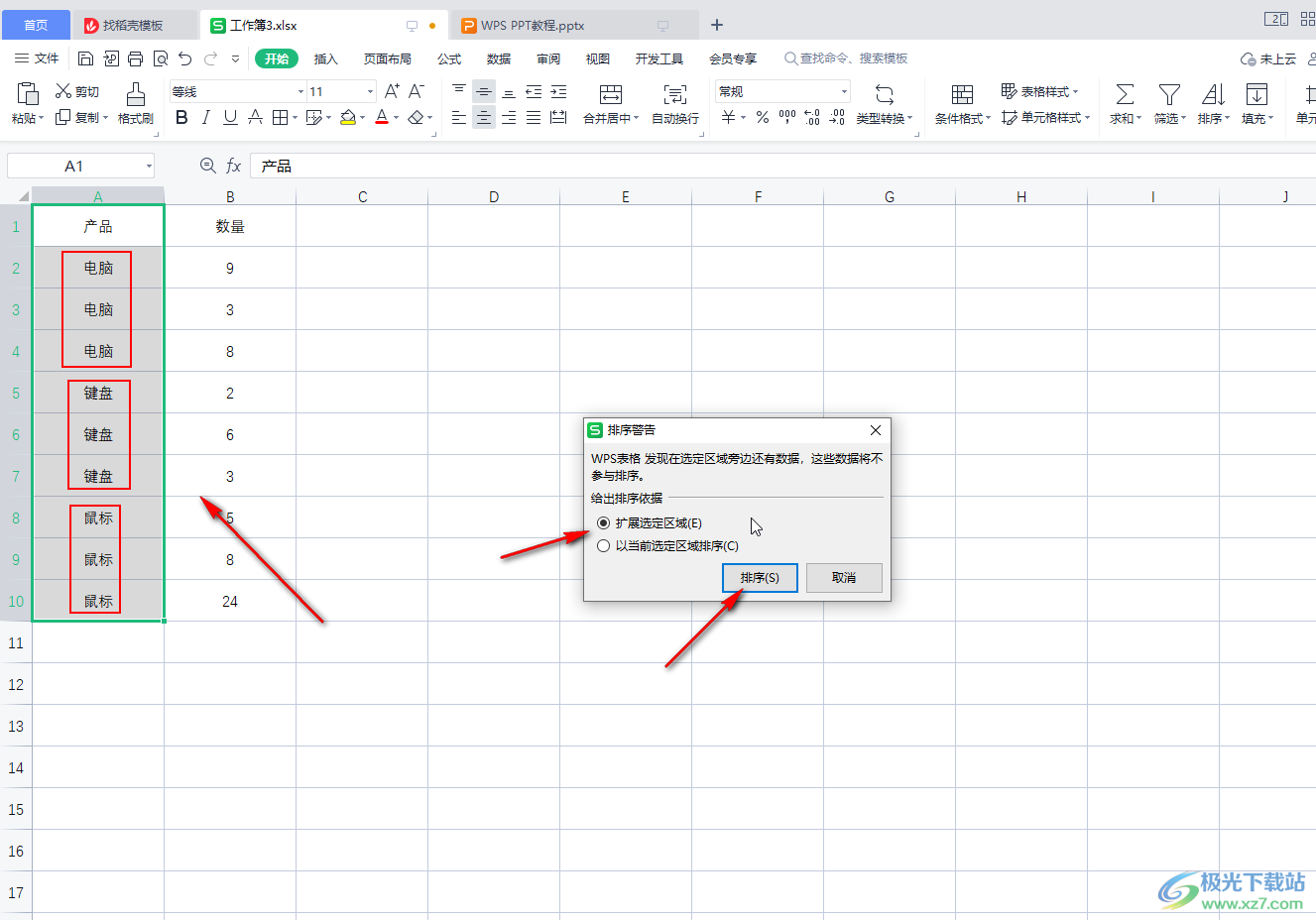Click the Wrap Text icon
Viewport: 1316px width, 920px height.
(x=674, y=94)
